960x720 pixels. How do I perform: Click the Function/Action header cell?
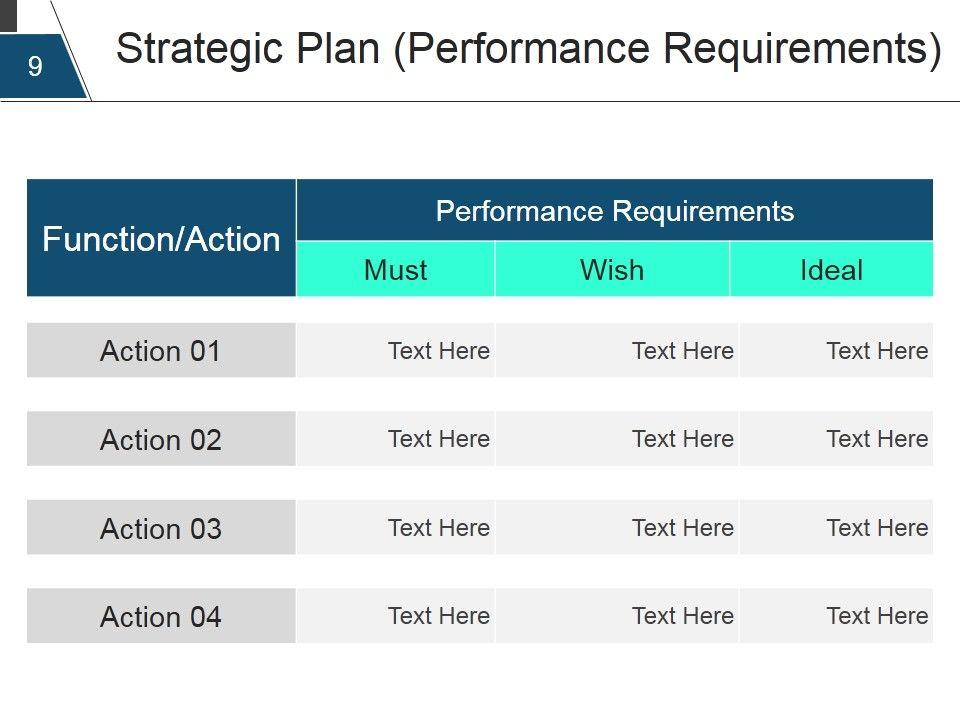coord(161,239)
